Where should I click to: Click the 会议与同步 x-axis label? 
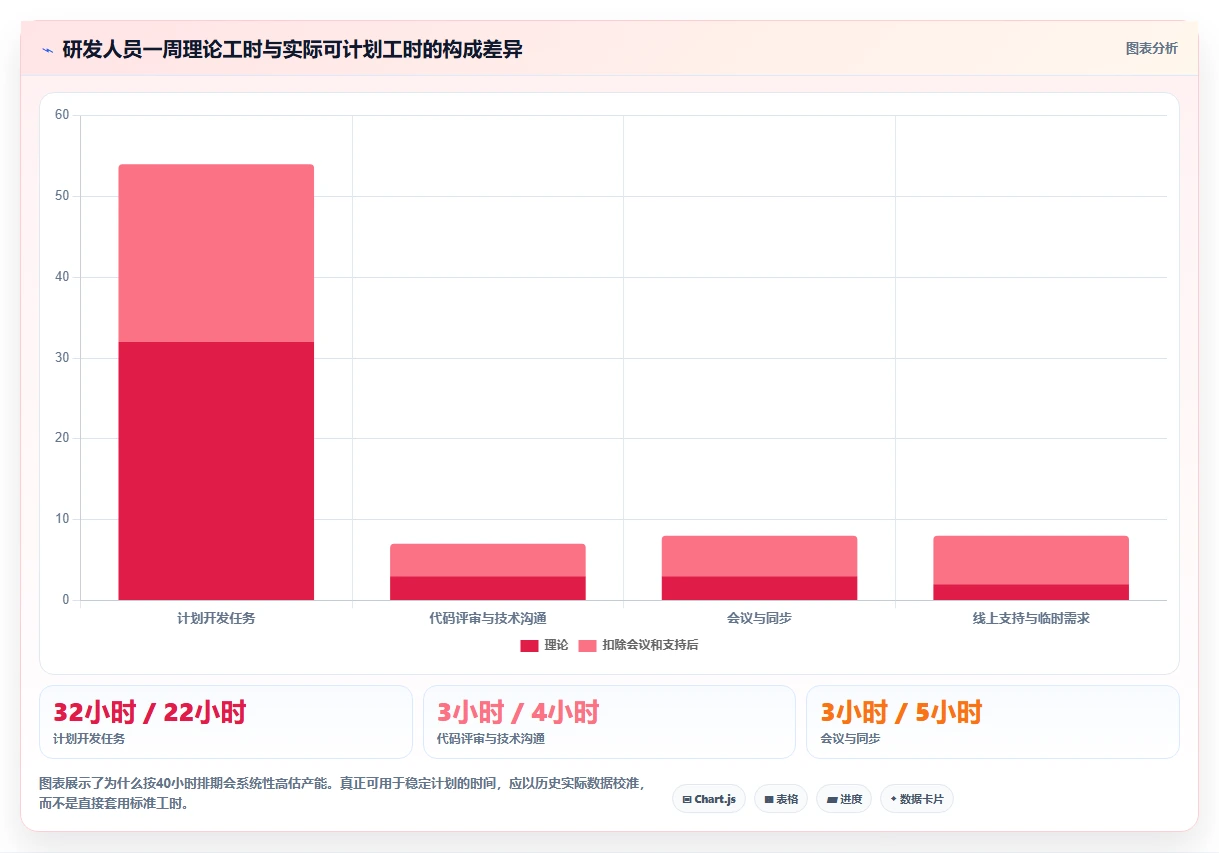coord(759,618)
